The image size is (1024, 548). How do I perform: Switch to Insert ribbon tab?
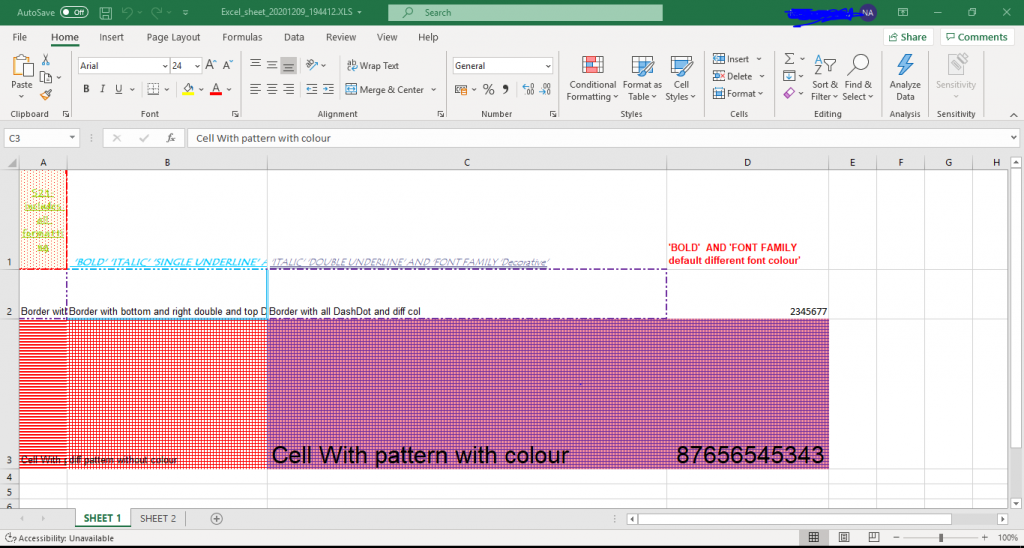[112, 37]
